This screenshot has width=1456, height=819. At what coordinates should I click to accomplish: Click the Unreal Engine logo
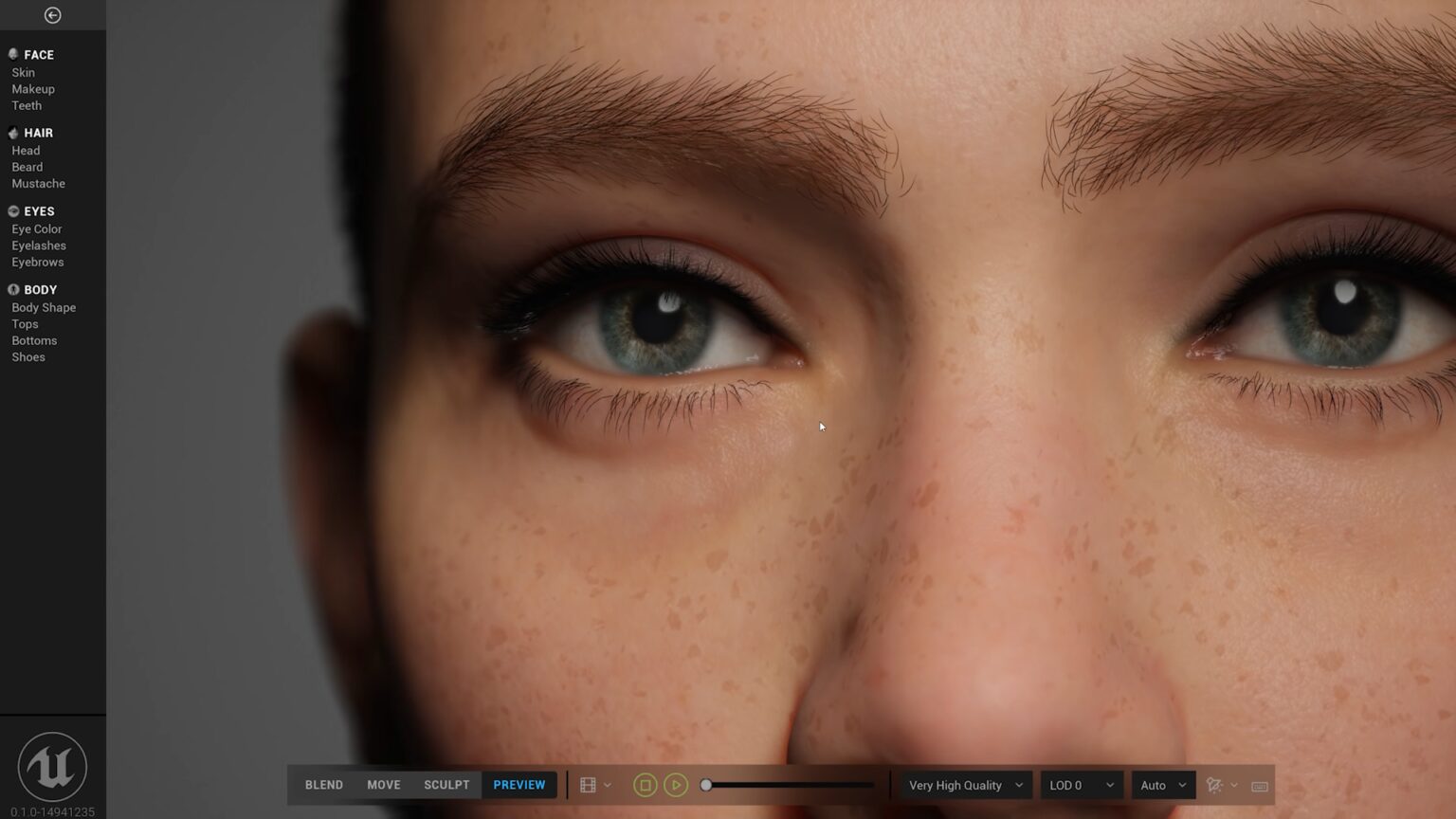coord(52,766)
